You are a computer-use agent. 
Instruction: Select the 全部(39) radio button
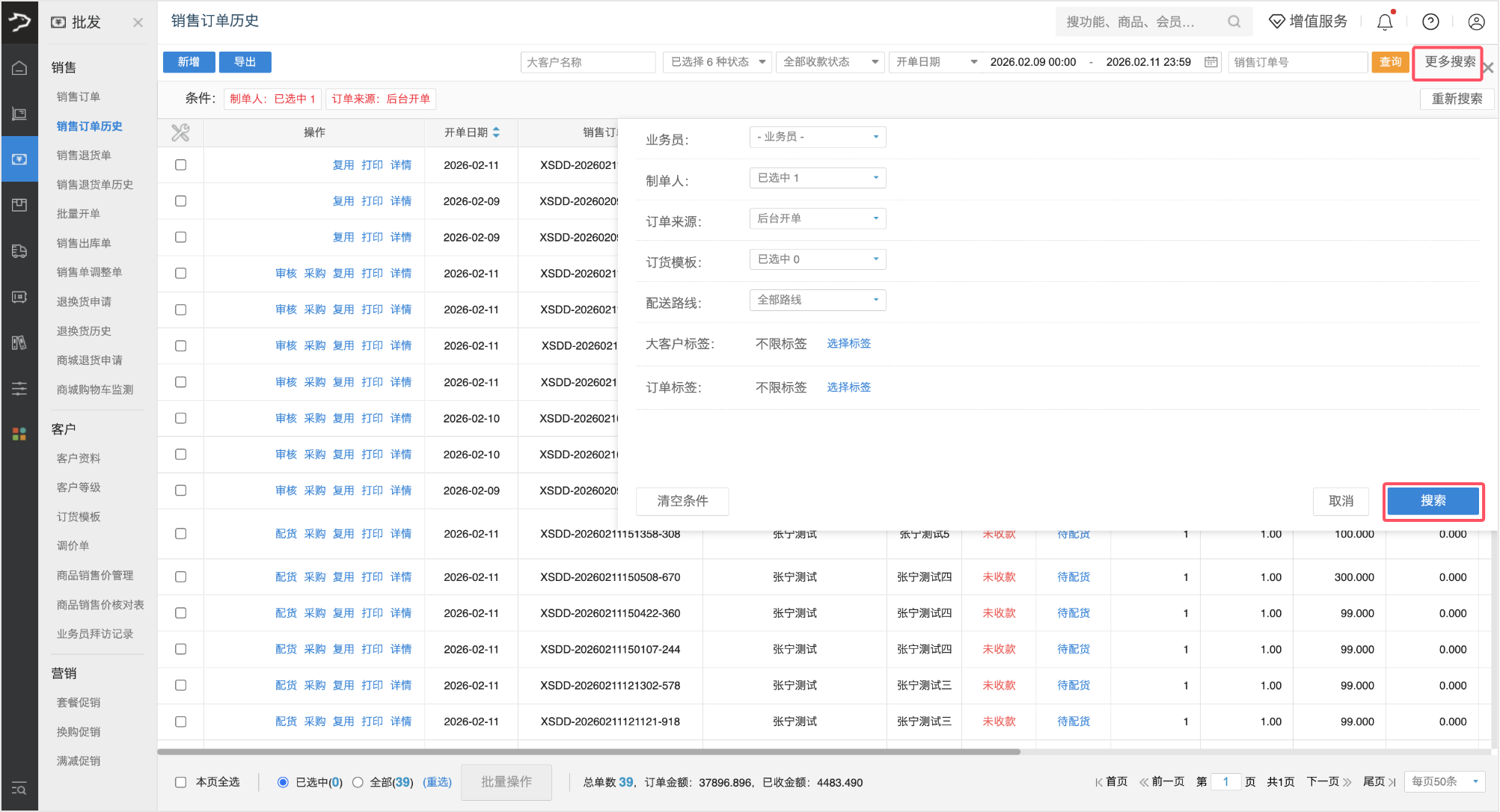[358, 781]
